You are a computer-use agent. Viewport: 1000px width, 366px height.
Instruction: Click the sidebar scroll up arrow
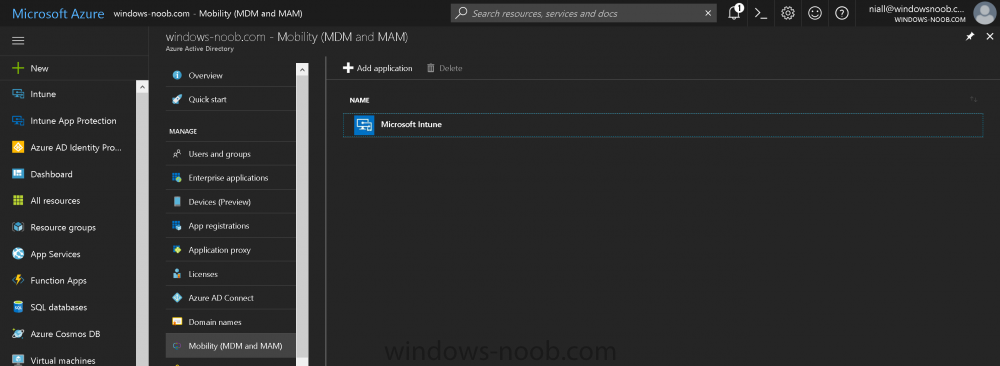[x=143, y=87]
